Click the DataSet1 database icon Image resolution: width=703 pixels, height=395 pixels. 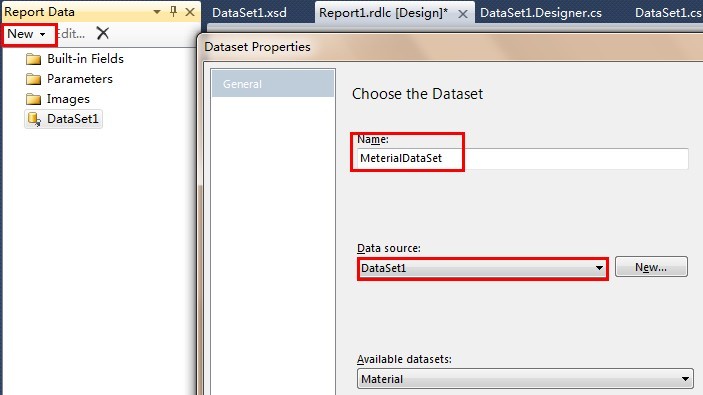pyautogui.click(x=34, y=119)
